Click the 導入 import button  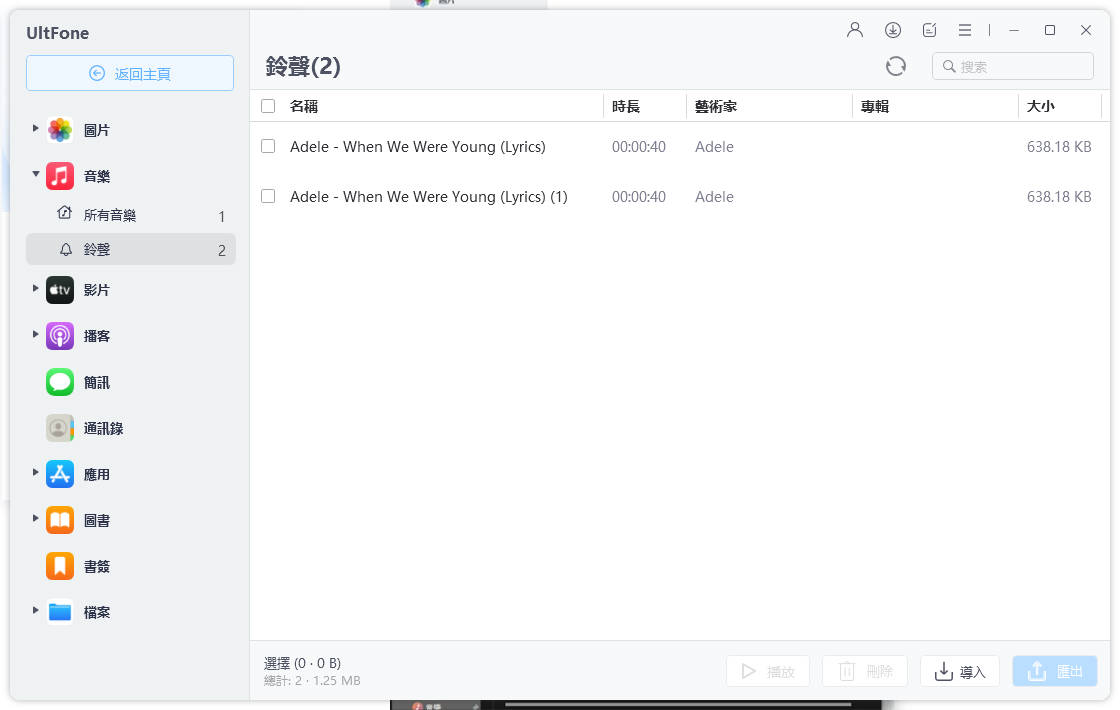tap(959, 671)
